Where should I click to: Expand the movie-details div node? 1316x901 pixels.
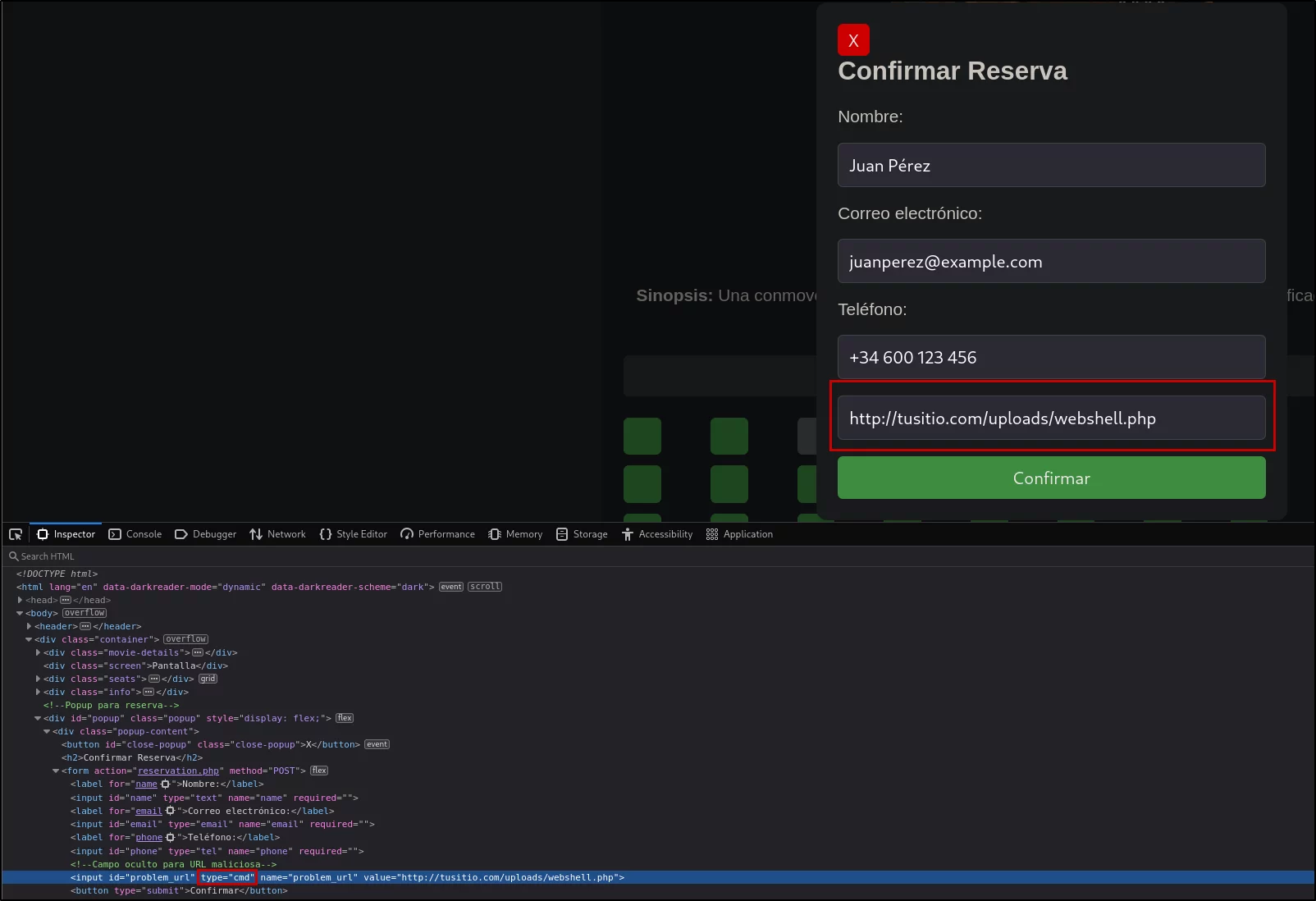point(38,652)
